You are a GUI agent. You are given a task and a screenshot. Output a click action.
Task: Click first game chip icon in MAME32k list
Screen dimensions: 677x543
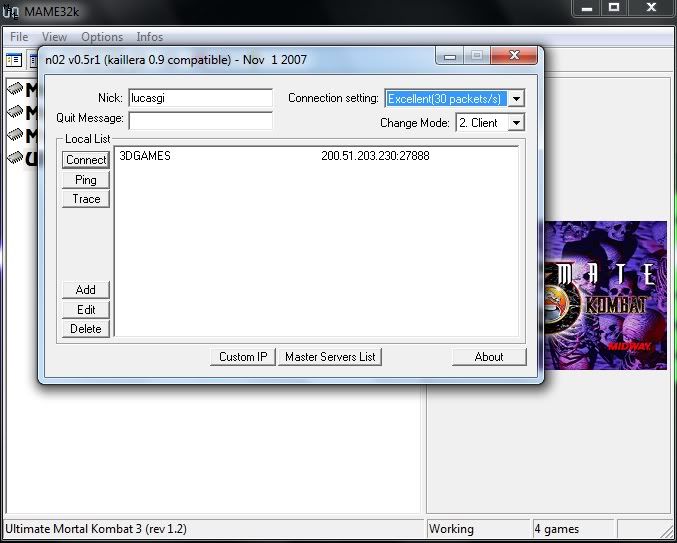pyautogui.click(x=16, y=88)
